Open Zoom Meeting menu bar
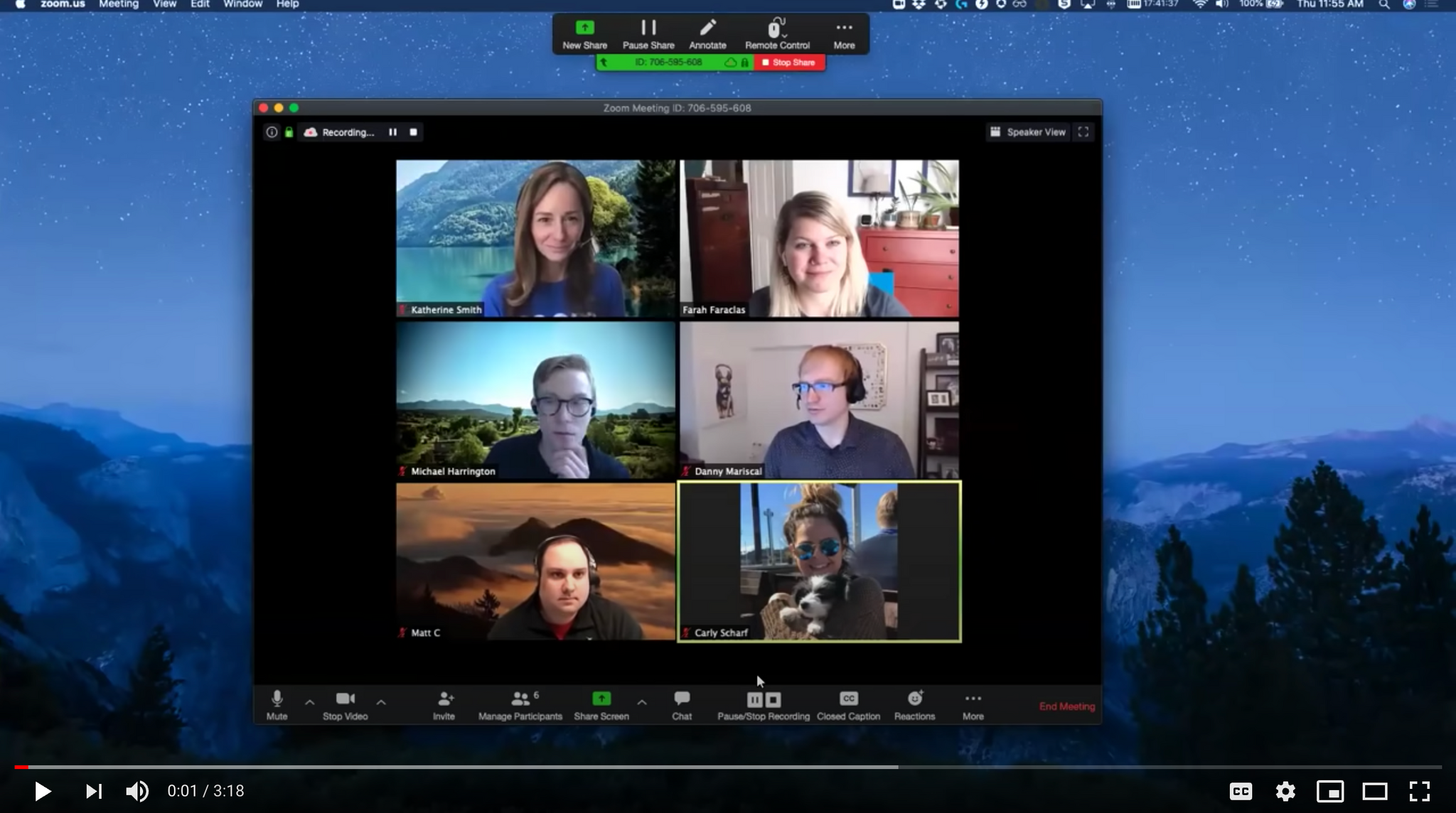Viewport: 1456px width, 813px height. coord(119,5)
